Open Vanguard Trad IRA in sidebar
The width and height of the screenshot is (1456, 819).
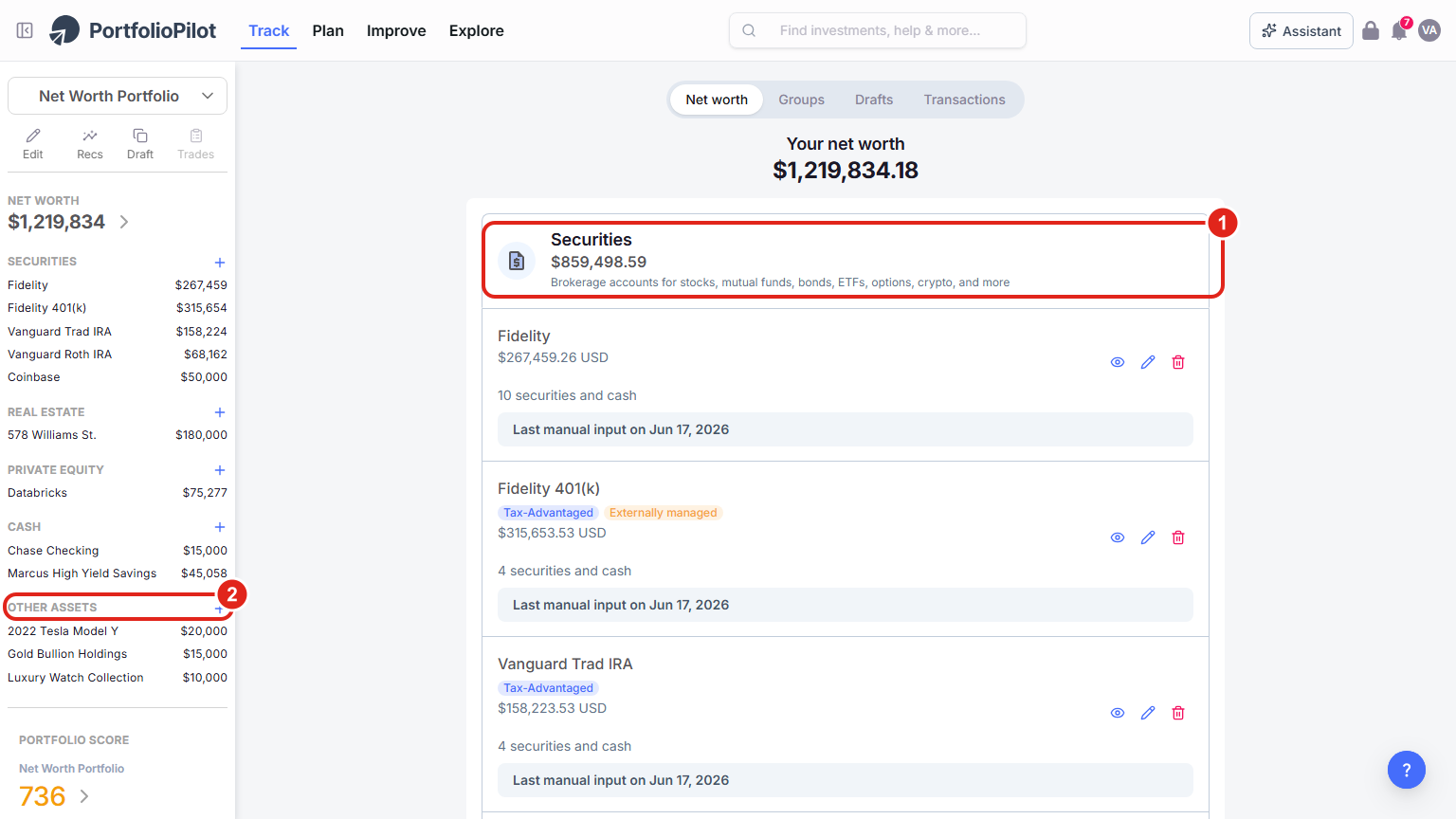pyautogui.click(x=118, y=332)
